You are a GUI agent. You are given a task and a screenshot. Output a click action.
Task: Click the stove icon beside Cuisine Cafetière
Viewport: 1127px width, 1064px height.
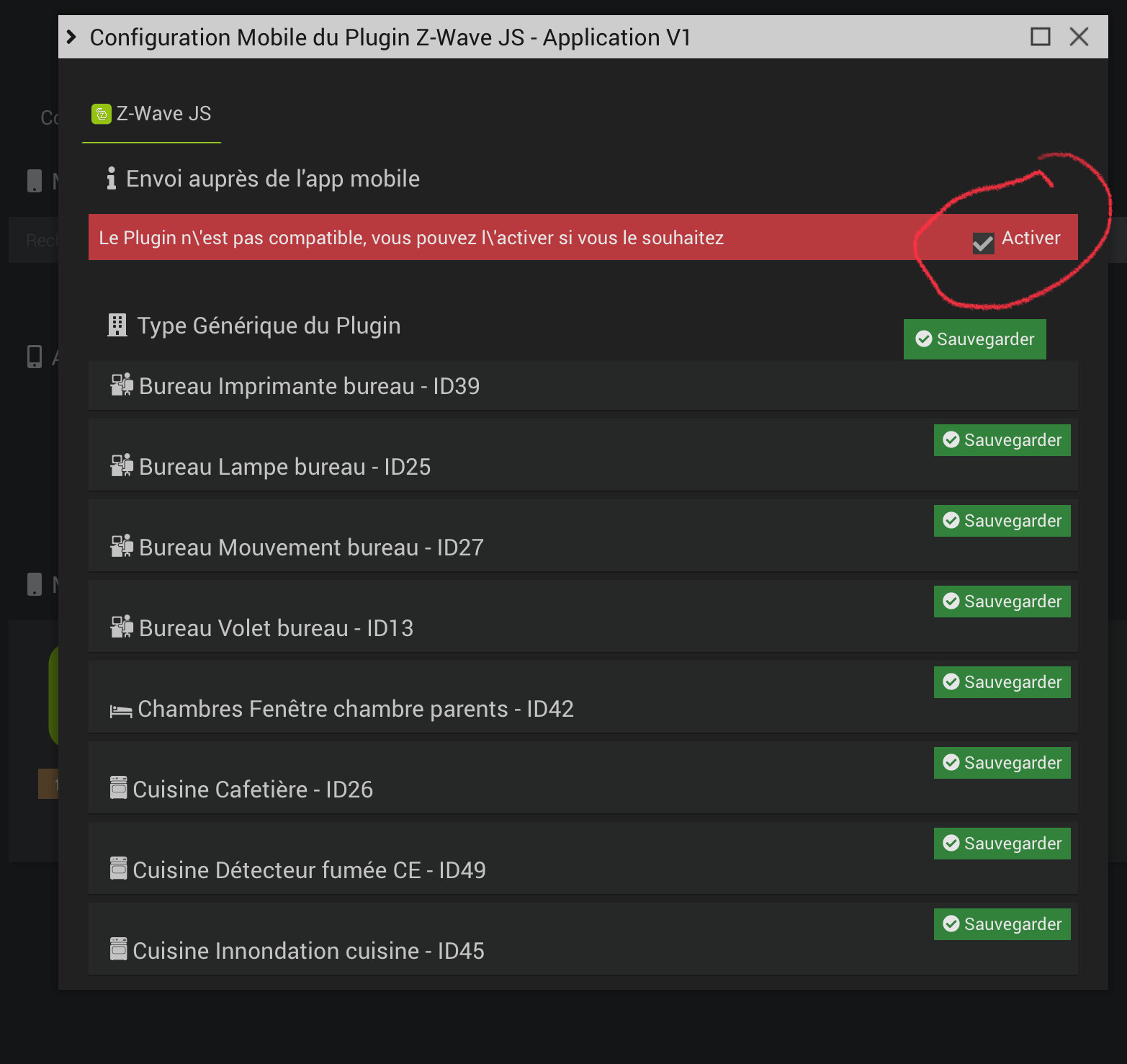point(119,787)
